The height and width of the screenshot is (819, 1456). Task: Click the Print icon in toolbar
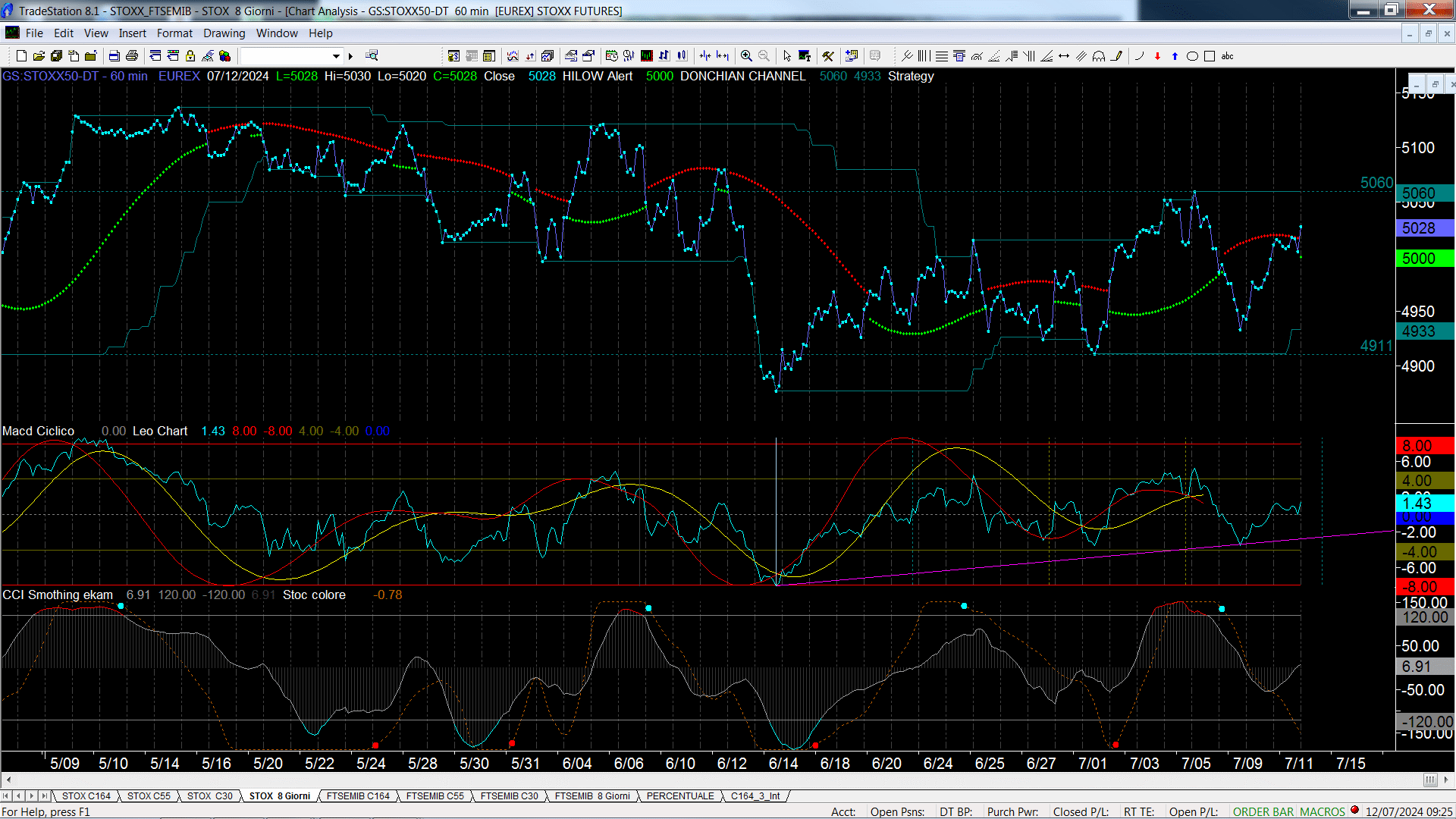pos(131,55)
